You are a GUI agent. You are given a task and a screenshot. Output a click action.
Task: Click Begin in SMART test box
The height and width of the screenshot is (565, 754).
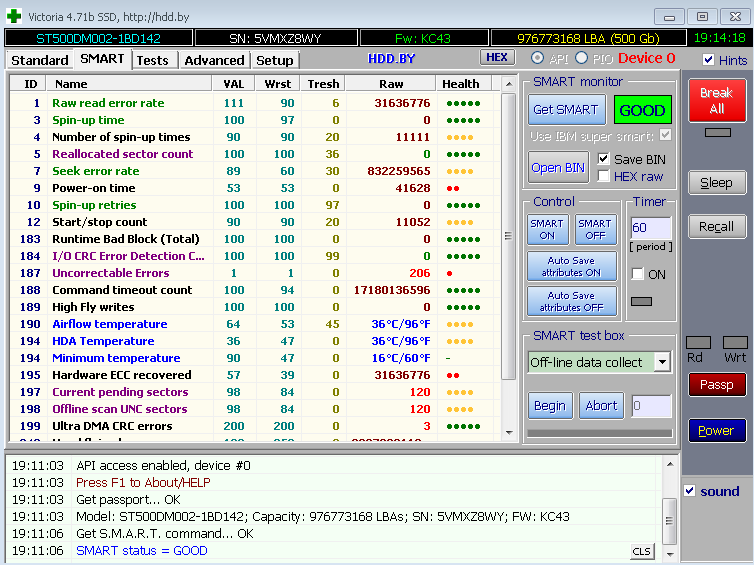point(550,406)
